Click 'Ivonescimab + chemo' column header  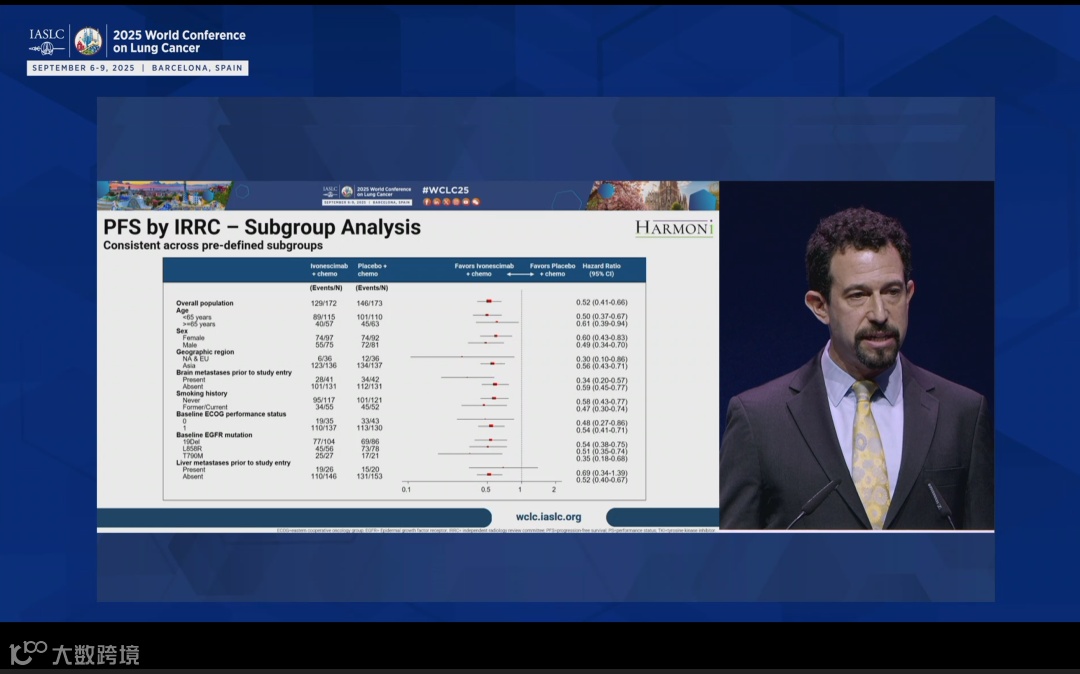329,270
